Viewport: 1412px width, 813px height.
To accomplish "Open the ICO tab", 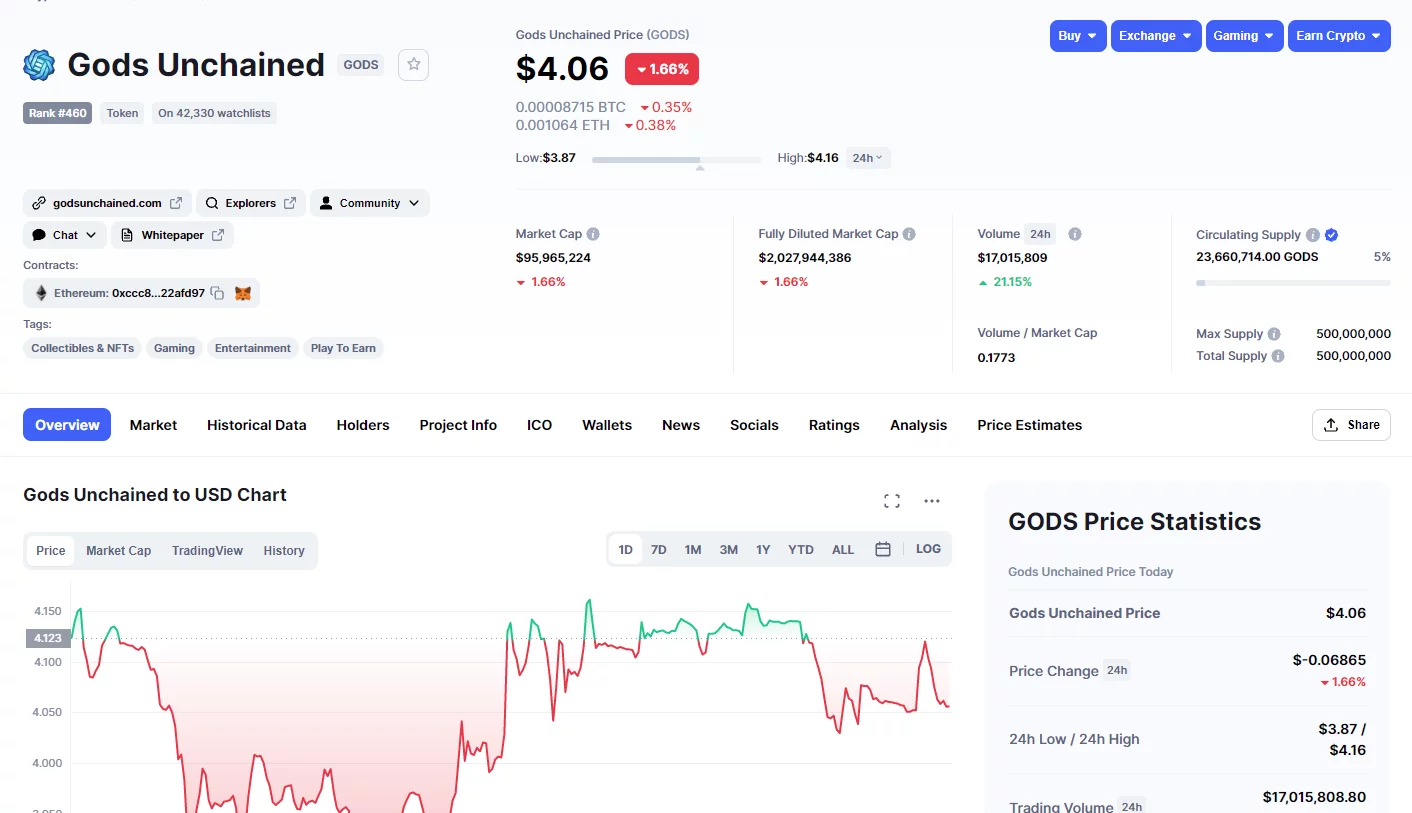I will pos(540,425).
